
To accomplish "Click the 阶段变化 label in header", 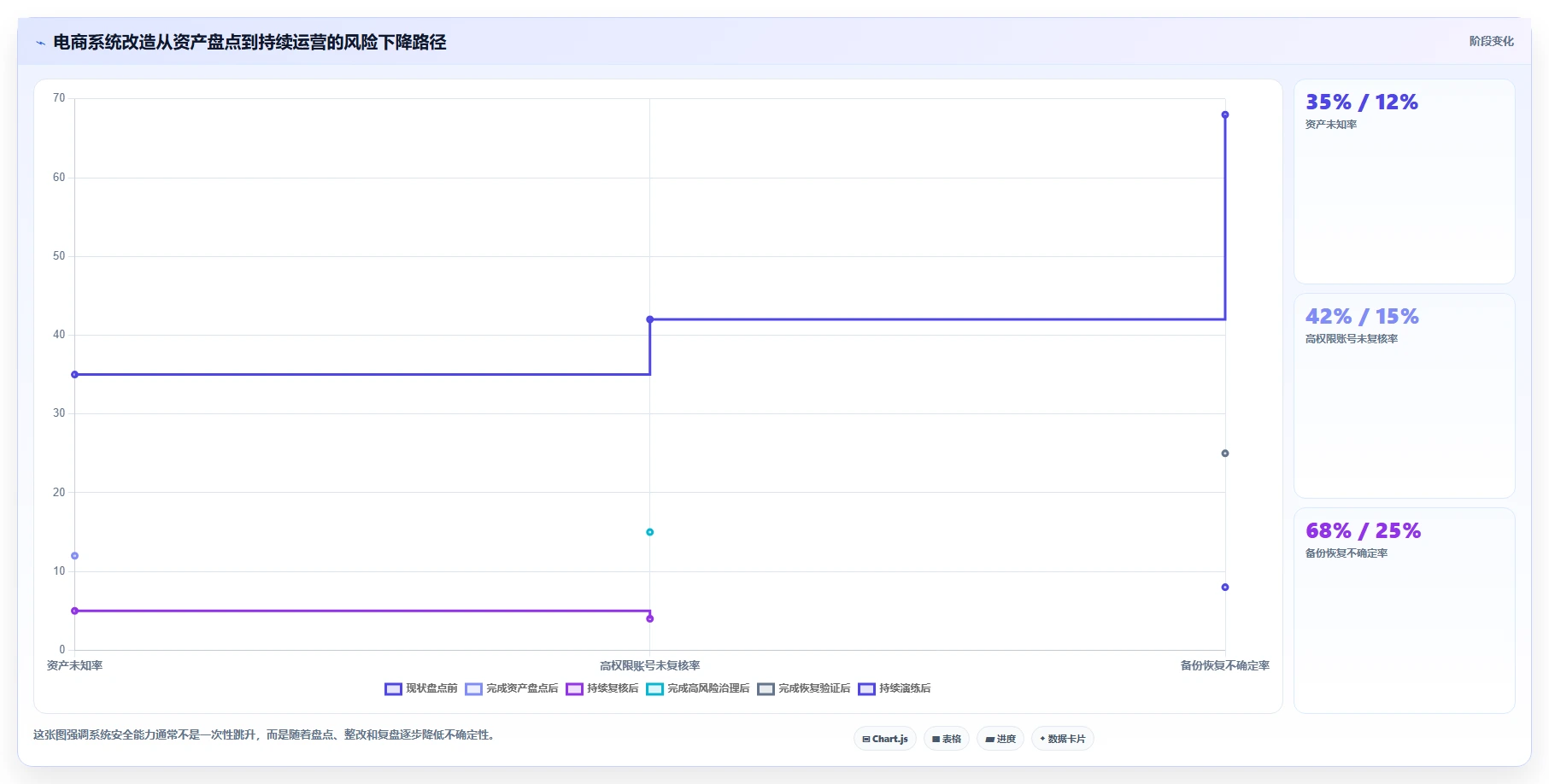I will (x=1492, y=41).
